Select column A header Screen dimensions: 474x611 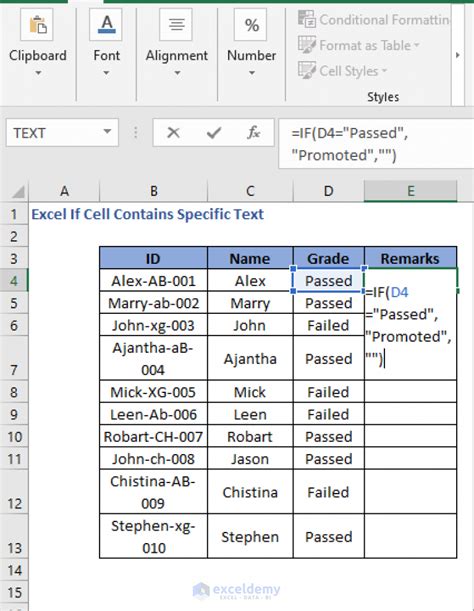(64, 191)
